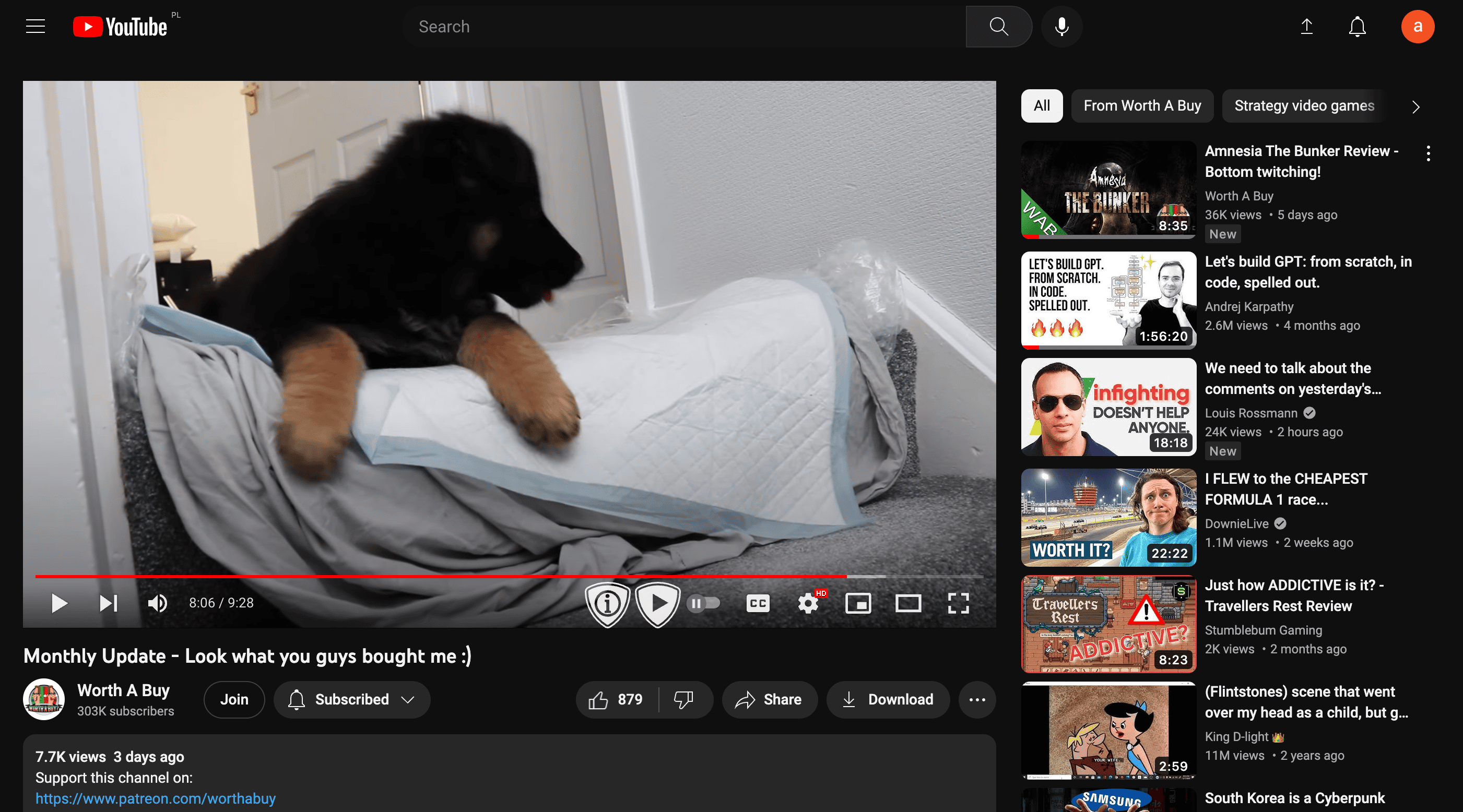The image size is (1463, 812).
Task: Open 'South Korea is a Cyberpunk' title
Action: [x=1294, y=798]
